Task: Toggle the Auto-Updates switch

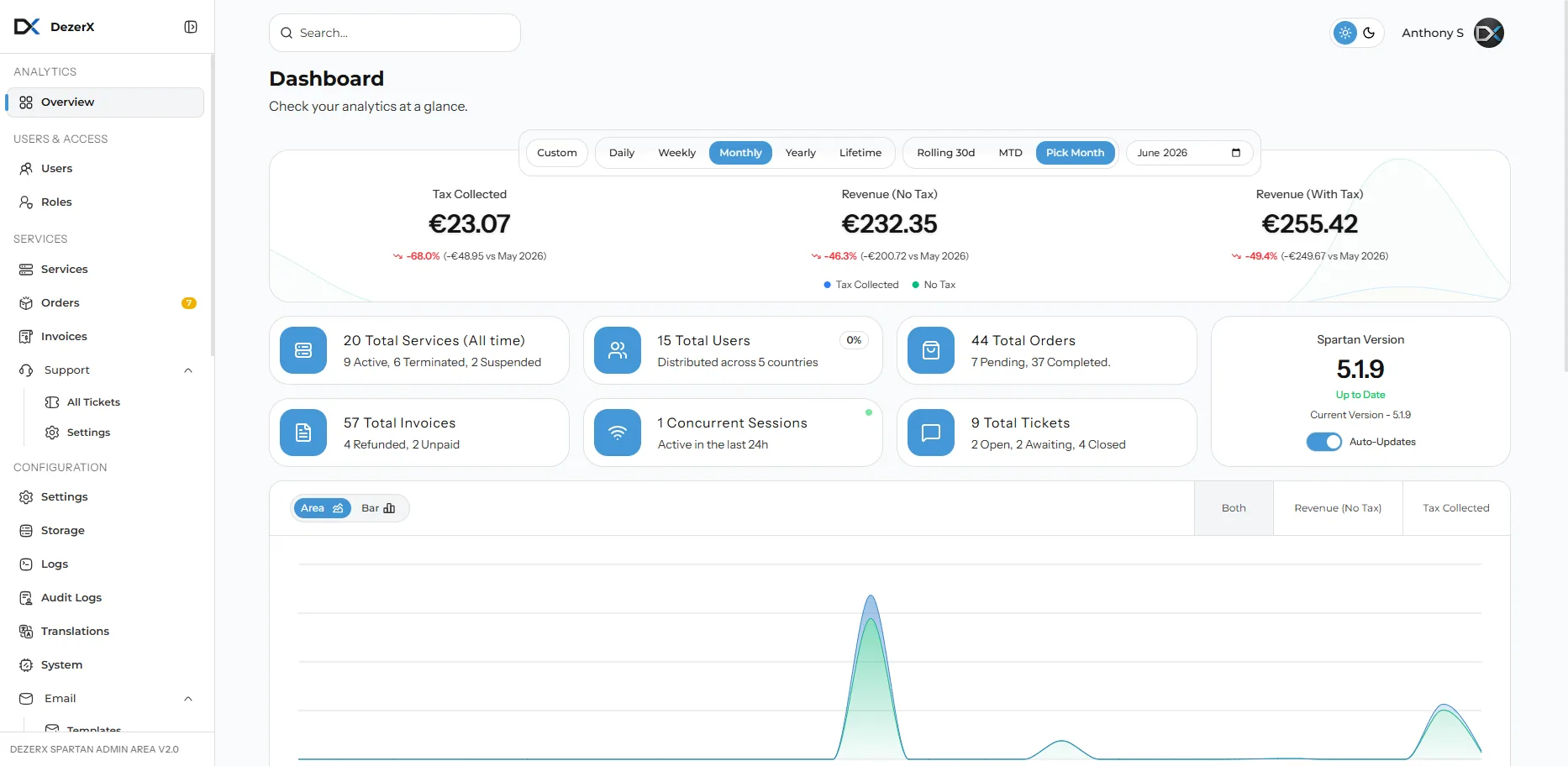Action: 1324,442
